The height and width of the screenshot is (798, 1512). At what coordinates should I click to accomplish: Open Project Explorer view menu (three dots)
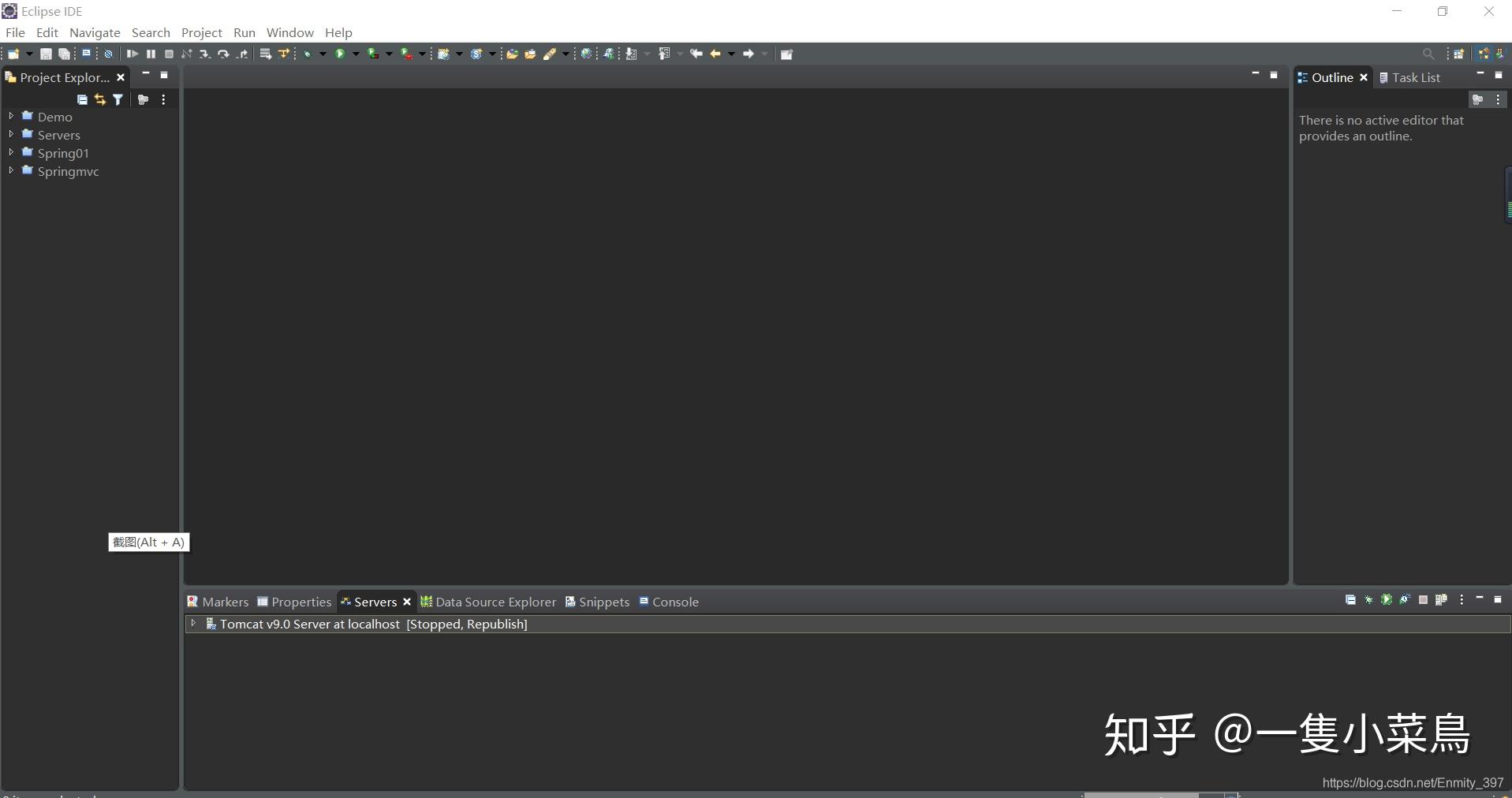[163, 100]
